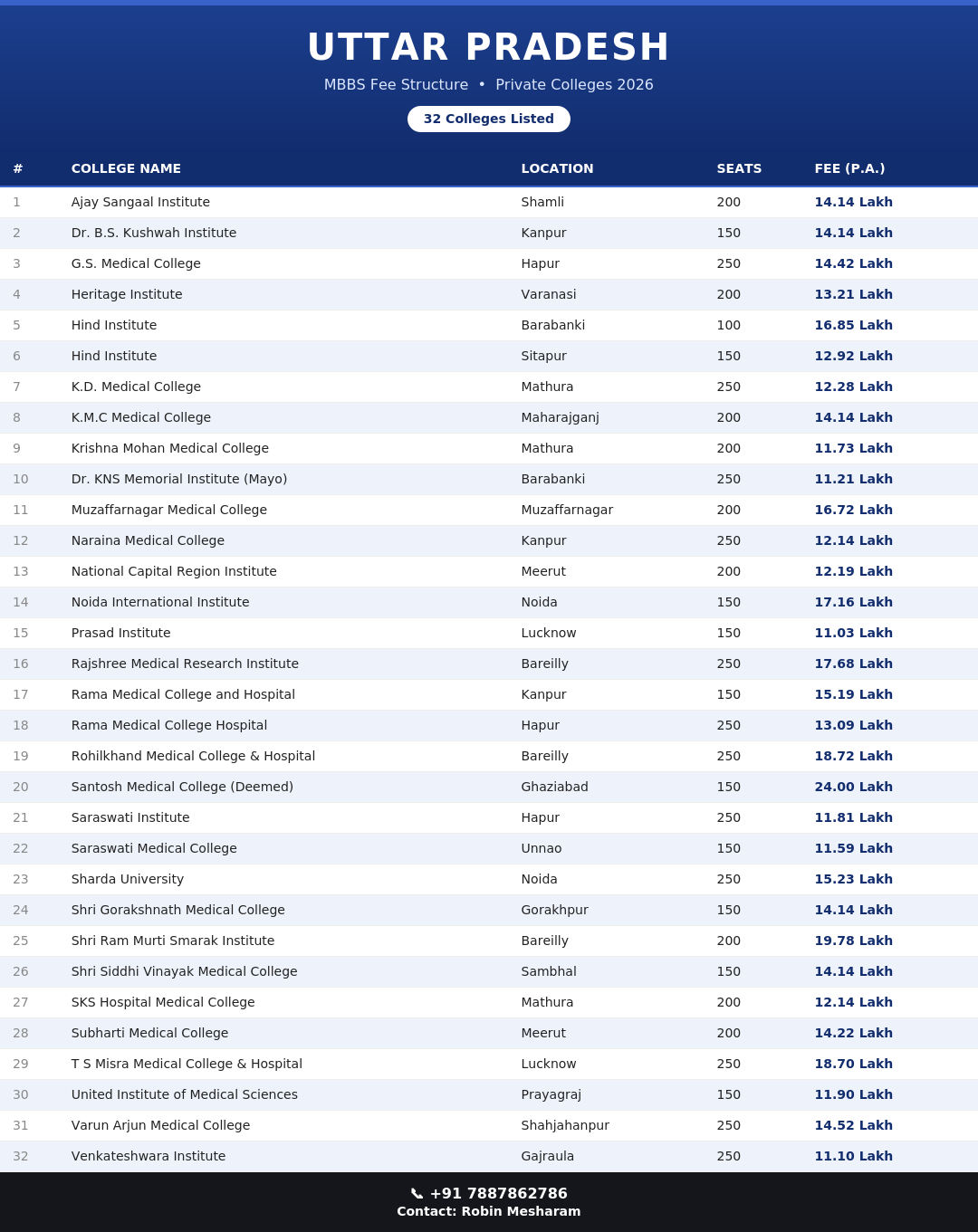Click 'T S Misra Medical College & Hospital'
The height and width of the screenshot is (1232, 978).
pos(187,1064)
